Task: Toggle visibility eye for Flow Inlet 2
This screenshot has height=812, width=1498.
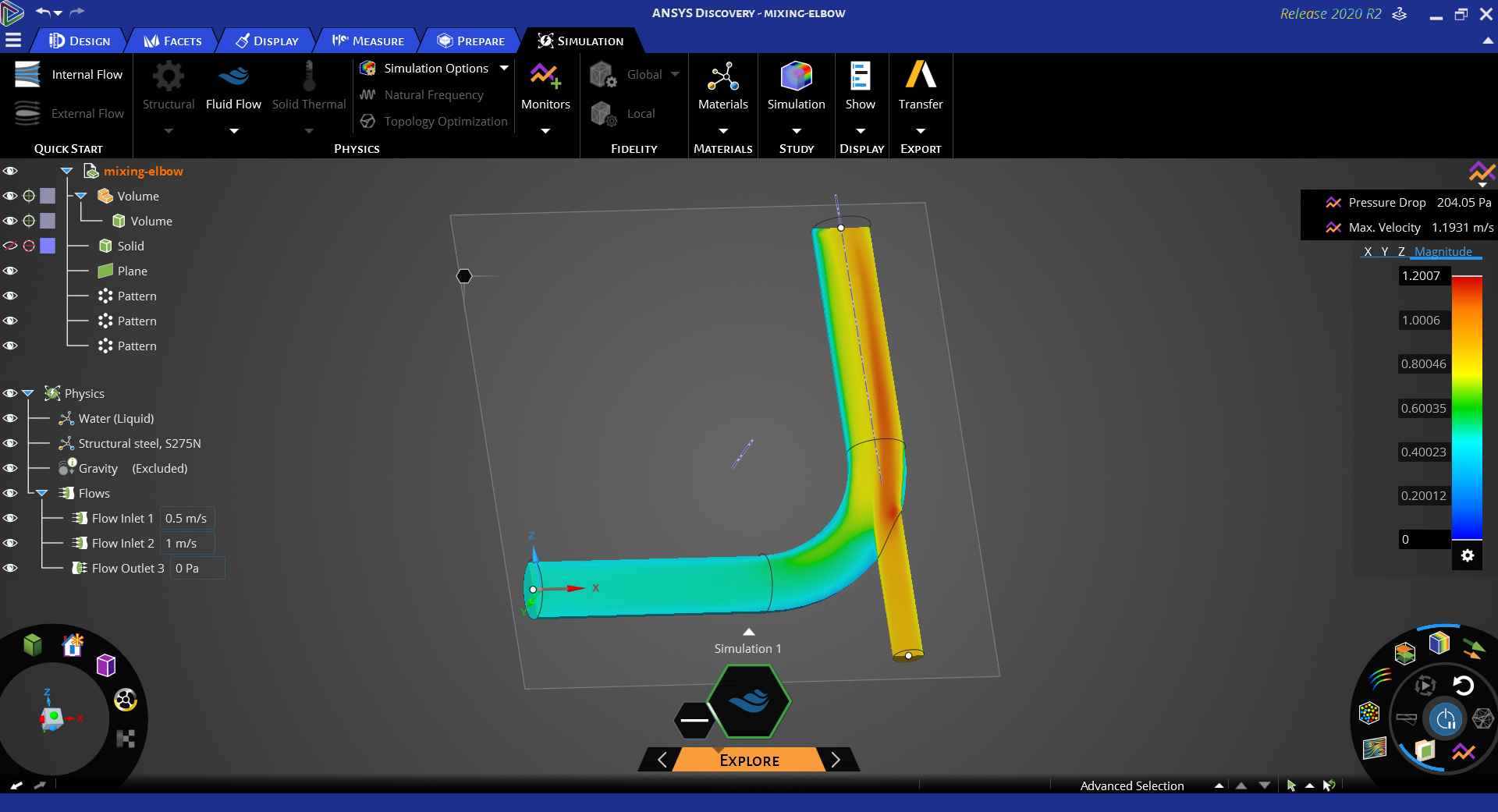Action: [x=10, y=543]
